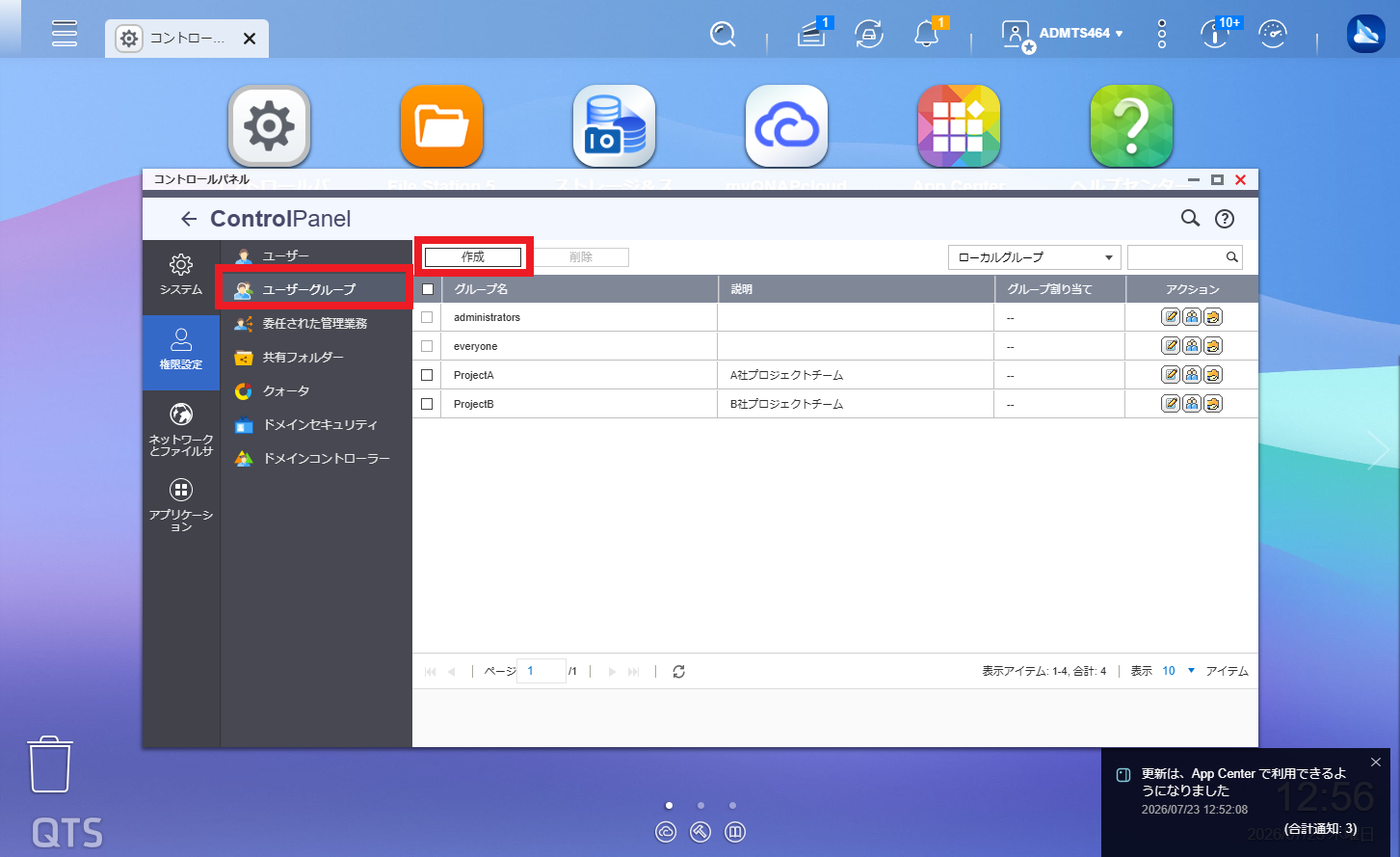Open the QTS main hamburger menu
Screen dimensions: 1400x857
tap(65, 33)
